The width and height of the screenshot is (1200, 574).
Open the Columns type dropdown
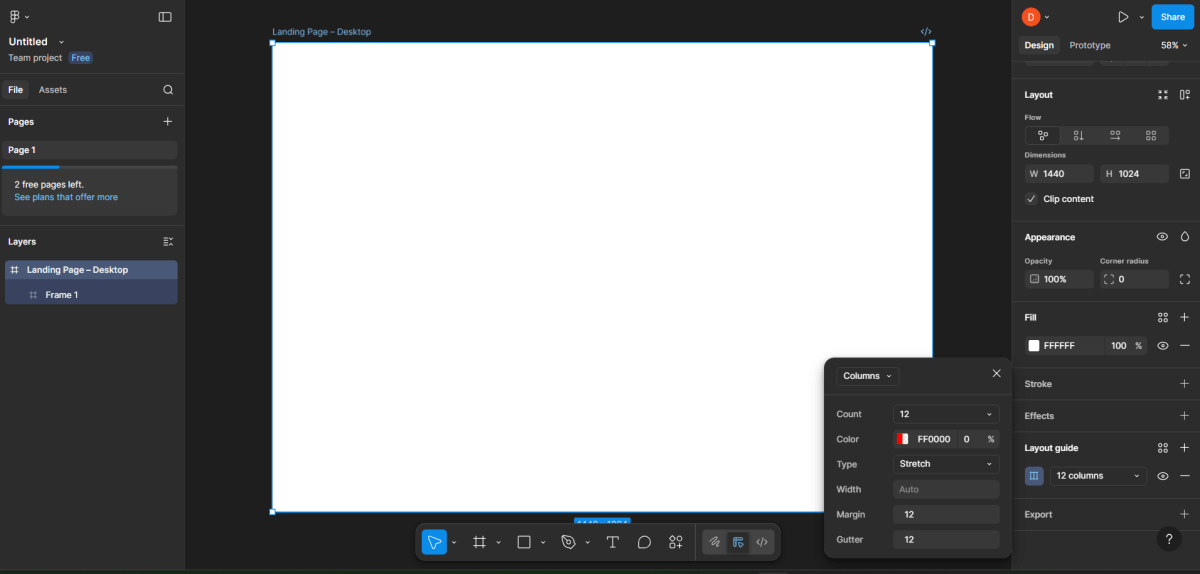pos(867,376)
